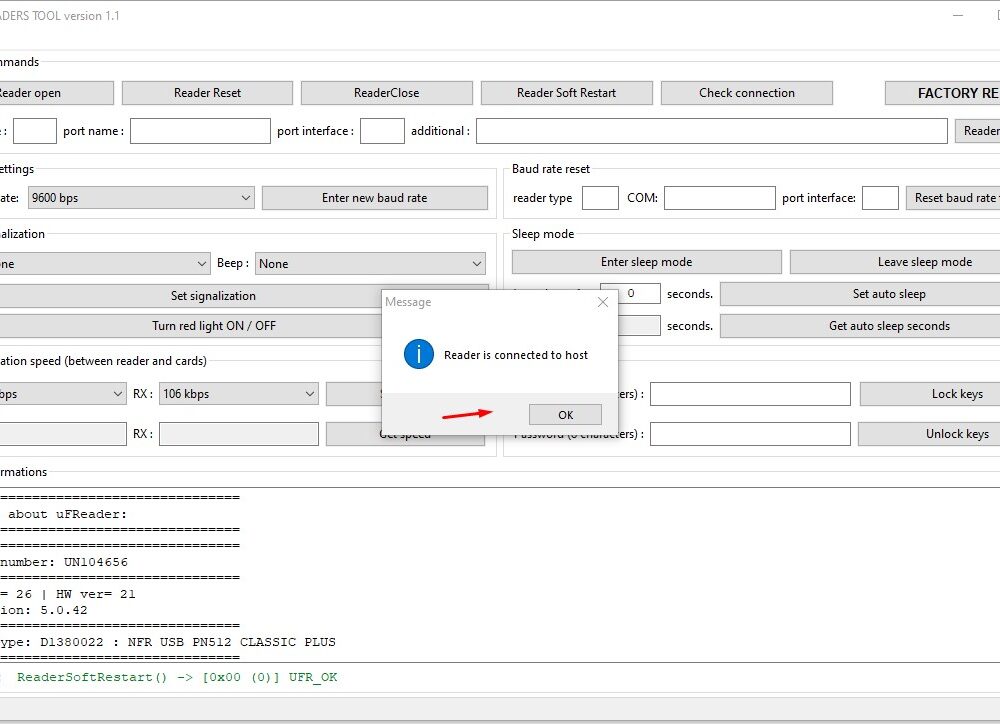Open the 9600 bps baud rate dropdown
Viewport: 1000px width, 724px height.
point(141,198)
